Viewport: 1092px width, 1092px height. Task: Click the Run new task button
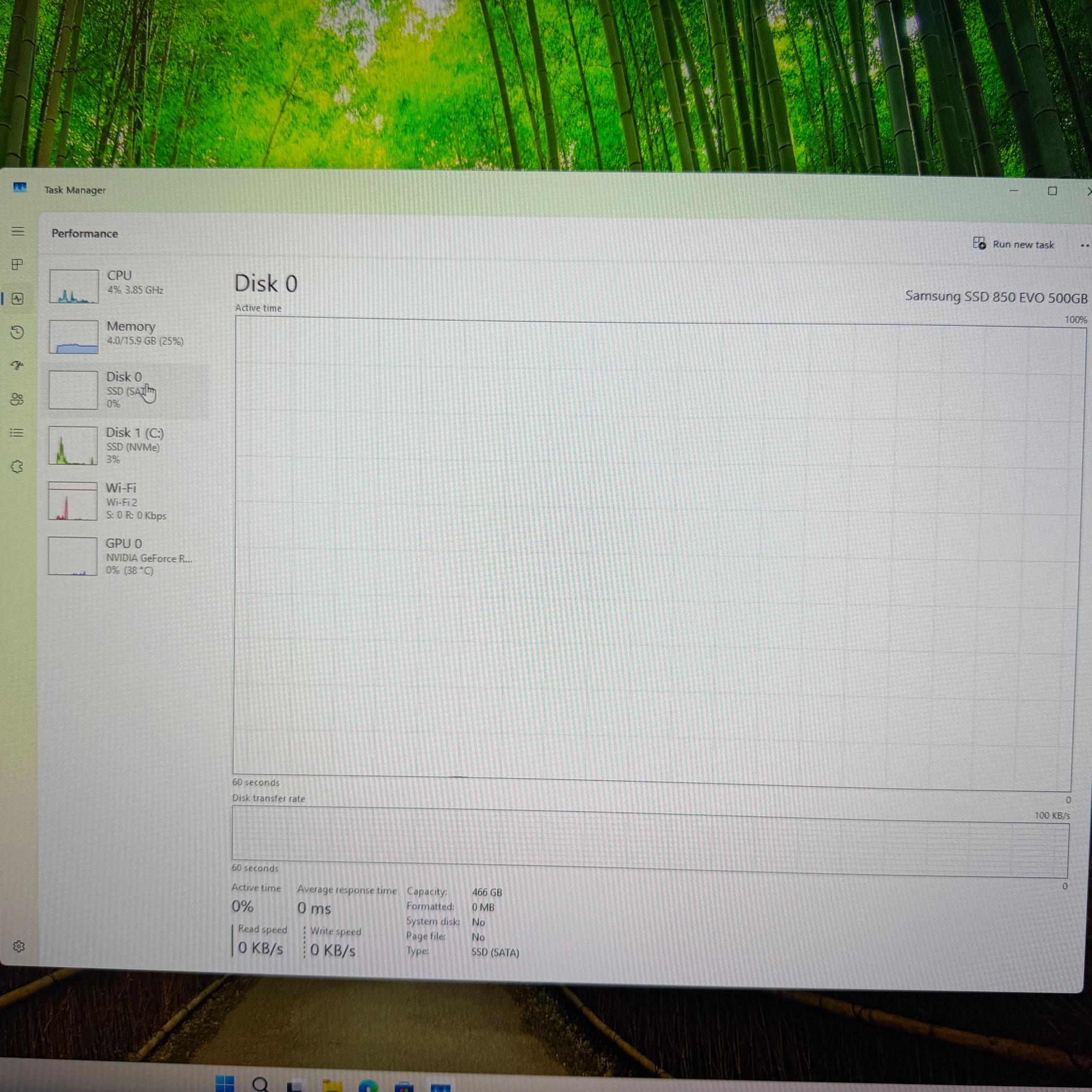(1014, 244)
